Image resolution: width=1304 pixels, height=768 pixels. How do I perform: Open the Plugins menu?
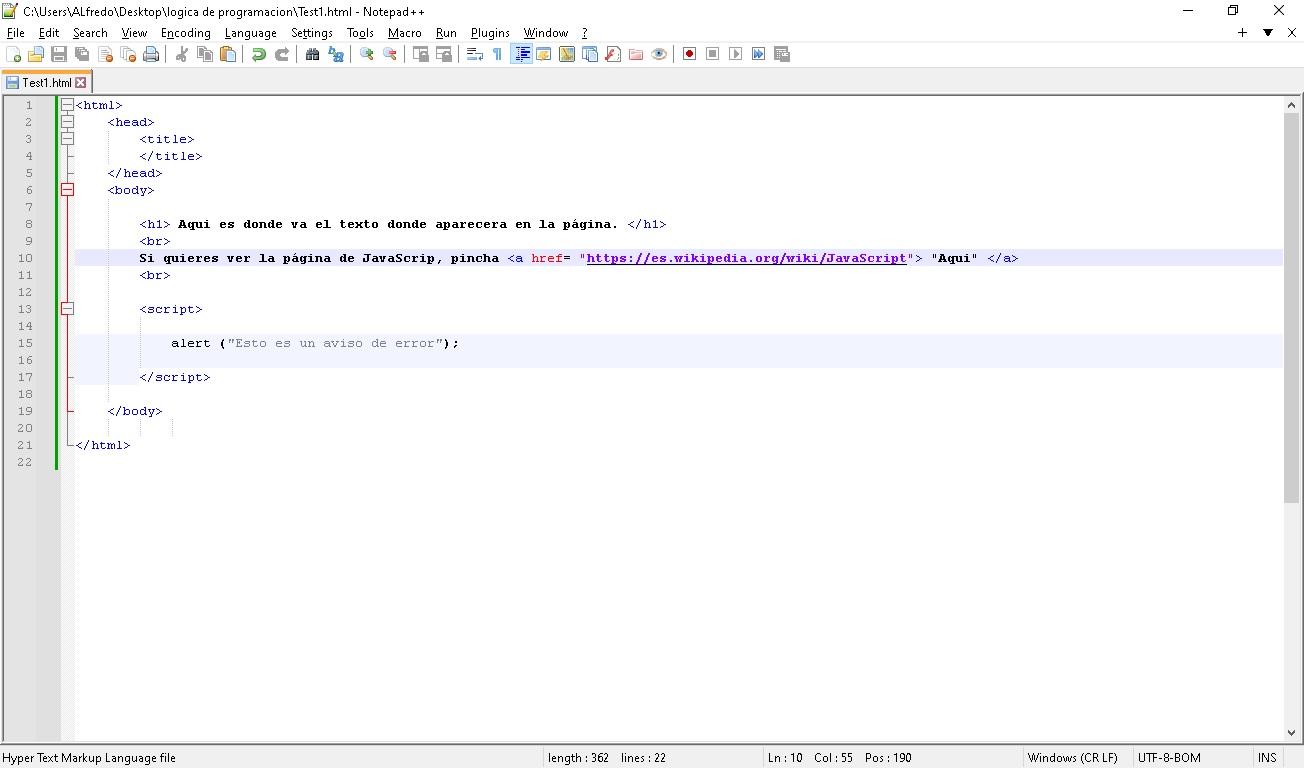490,33
